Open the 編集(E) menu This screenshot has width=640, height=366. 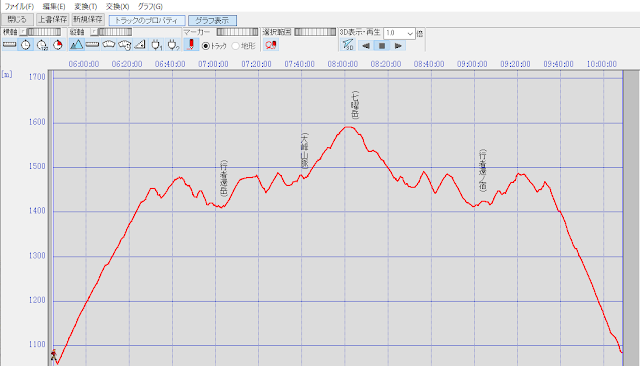pyautogui.click(x=54, y=7)
